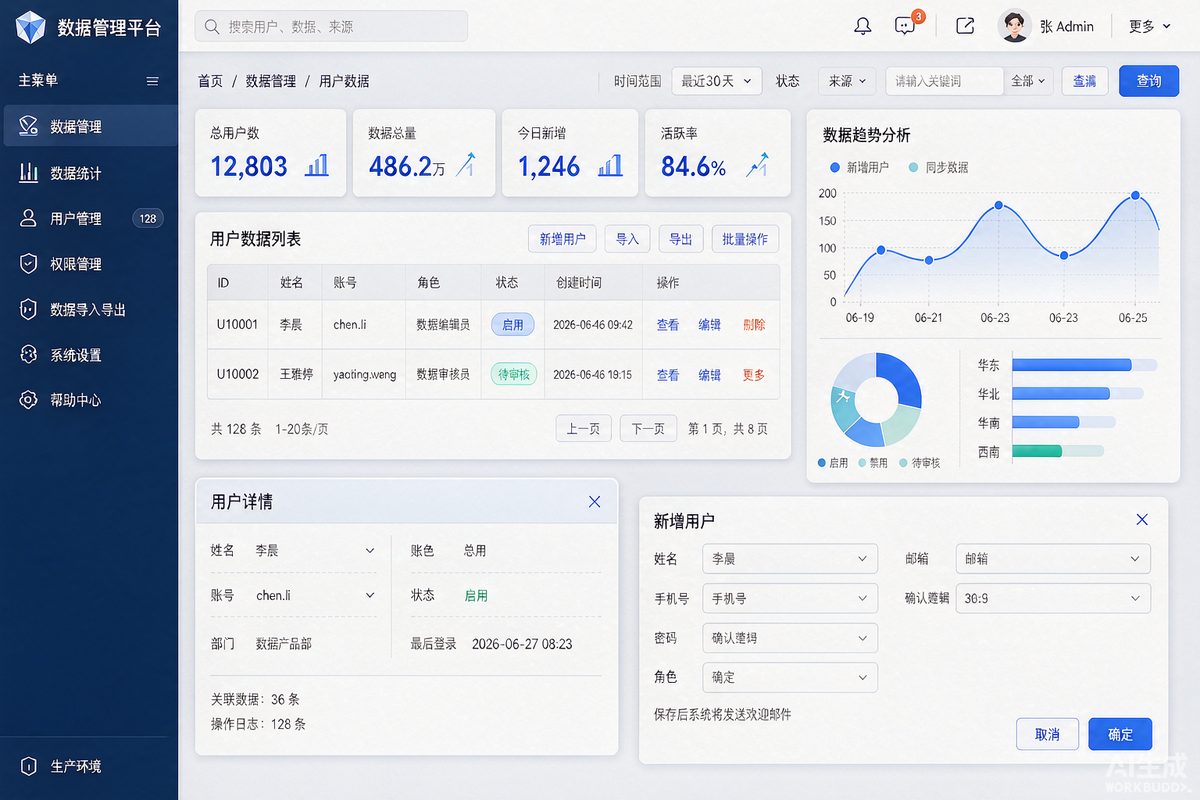The height and width of the screenshot is (800, 1200).
Task: Open the 来源 filter dropdown
Action: (847, 81)
